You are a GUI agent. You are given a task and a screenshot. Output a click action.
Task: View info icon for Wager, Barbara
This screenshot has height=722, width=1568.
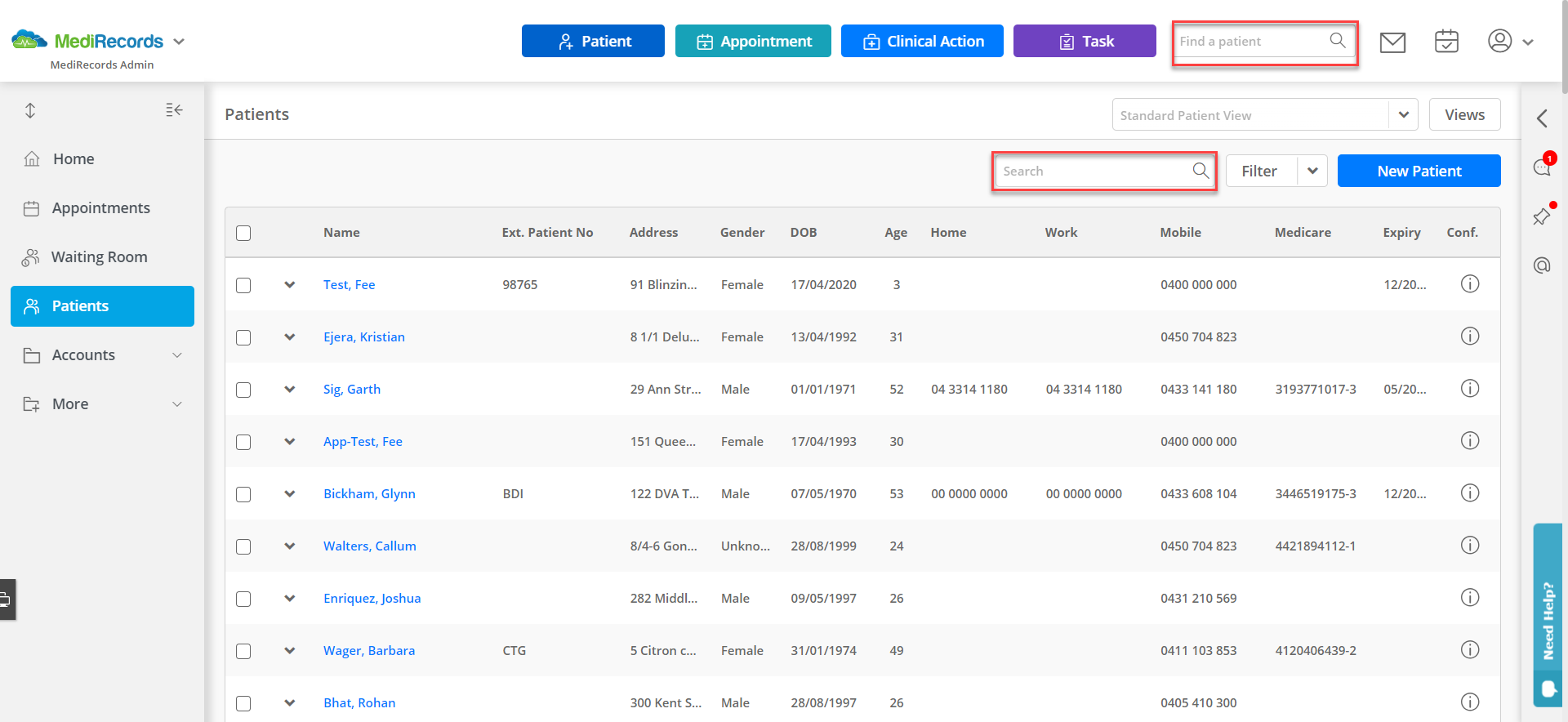[1470, 650]
